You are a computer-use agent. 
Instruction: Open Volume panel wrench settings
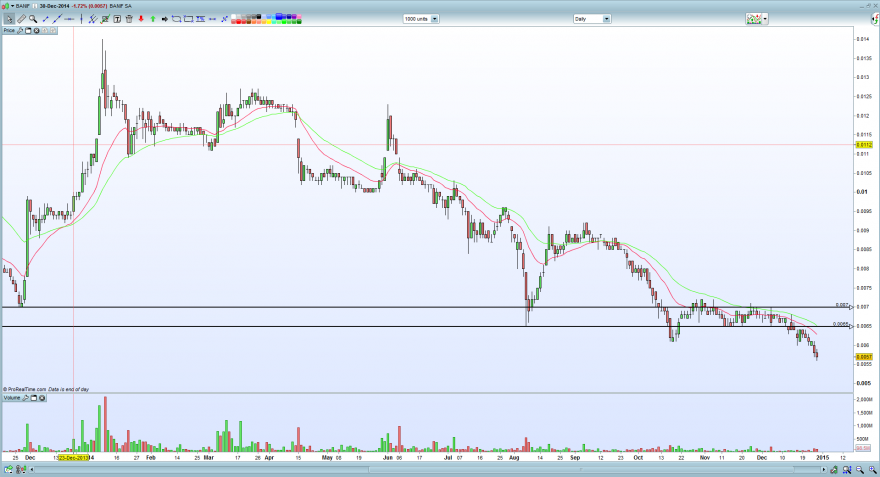click(25, 398)
